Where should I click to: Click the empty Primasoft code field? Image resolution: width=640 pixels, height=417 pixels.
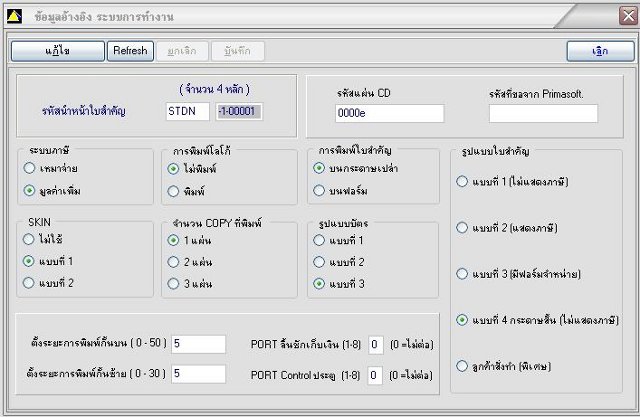tap(543, 113)
